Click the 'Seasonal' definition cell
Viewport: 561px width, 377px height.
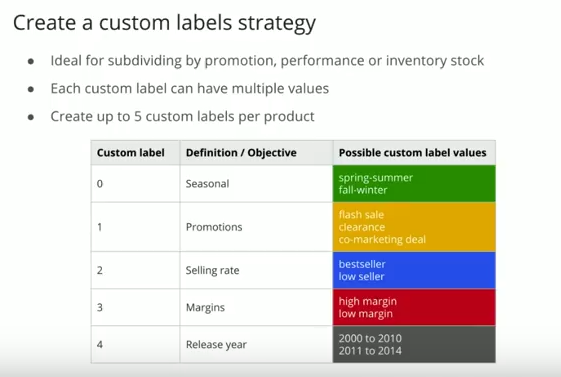[257, 184]
